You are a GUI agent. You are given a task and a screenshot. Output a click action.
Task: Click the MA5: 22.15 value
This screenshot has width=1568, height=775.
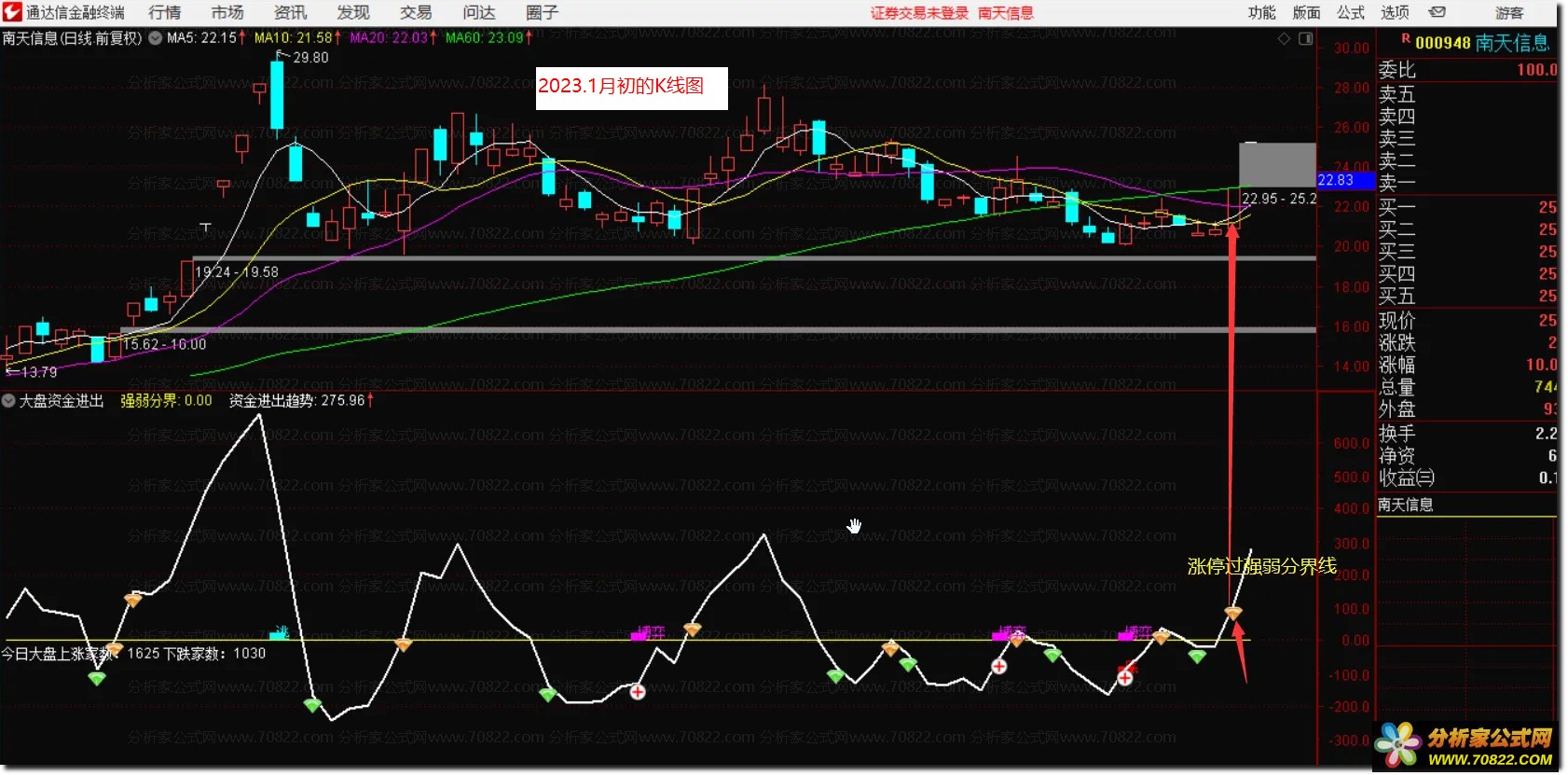point(206,38)
